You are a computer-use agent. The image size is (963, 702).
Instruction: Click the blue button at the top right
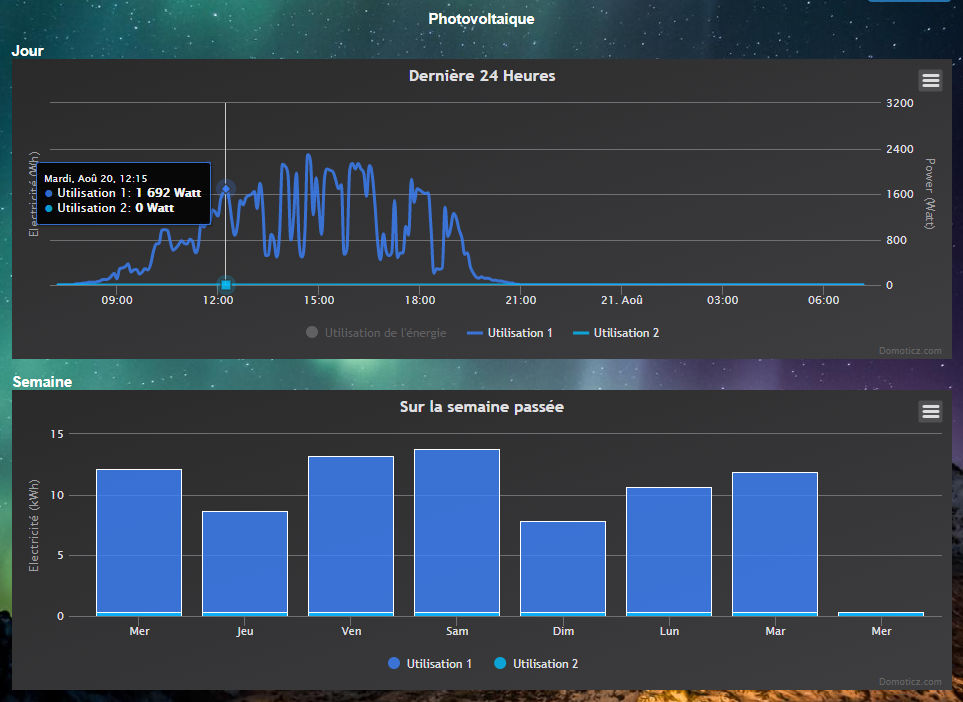click(908, 1)
